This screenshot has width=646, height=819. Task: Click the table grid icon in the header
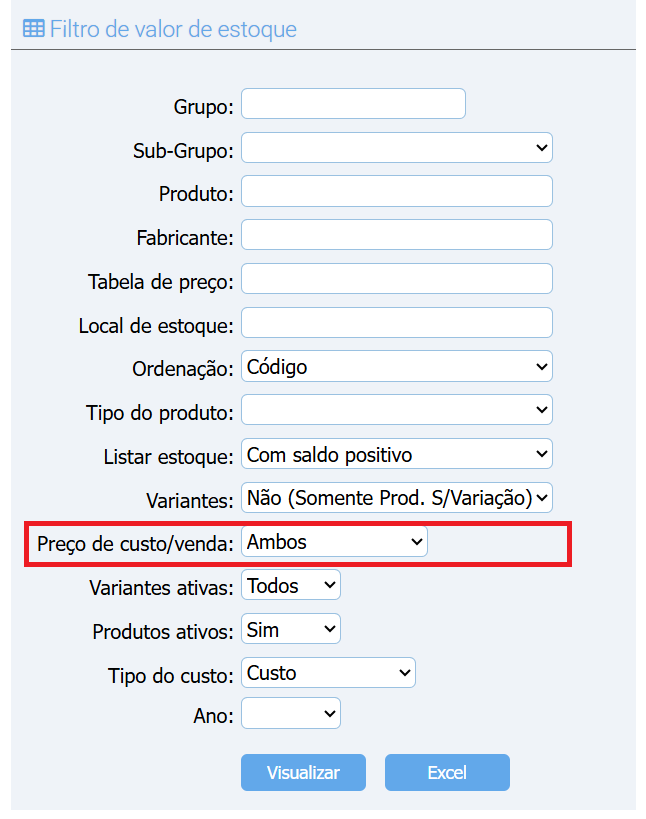(34, 29)
